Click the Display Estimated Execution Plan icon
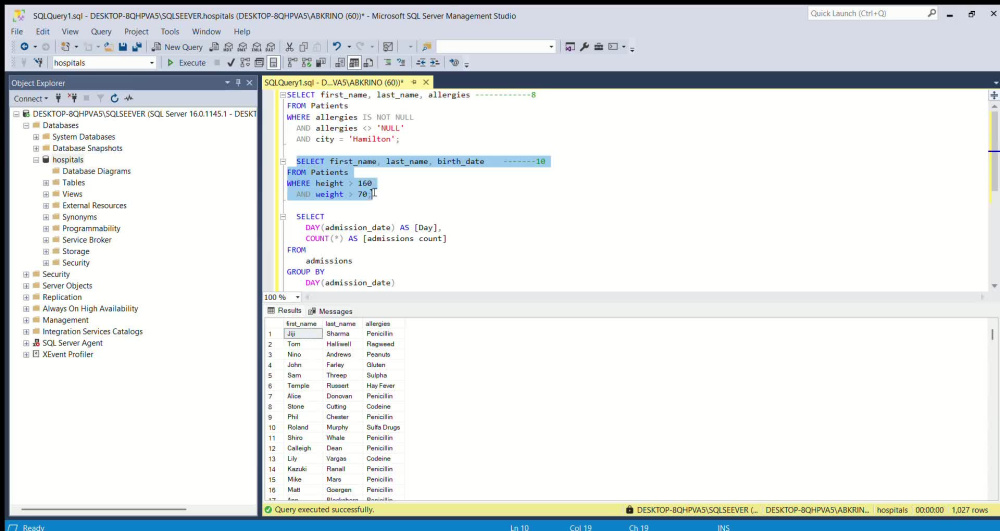This screenshot has width=1000, height=531. (x=245, y=62)
